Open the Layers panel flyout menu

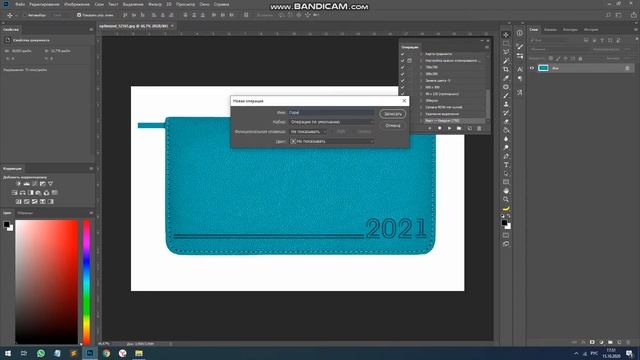point(636,29)
